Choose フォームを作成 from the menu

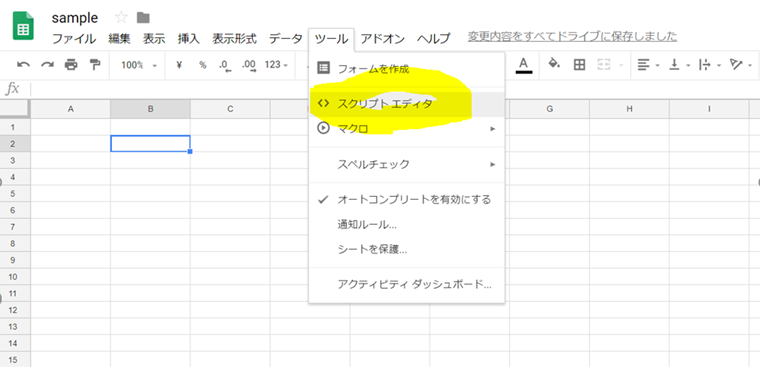pyautogui.click(x=407, y=69)
